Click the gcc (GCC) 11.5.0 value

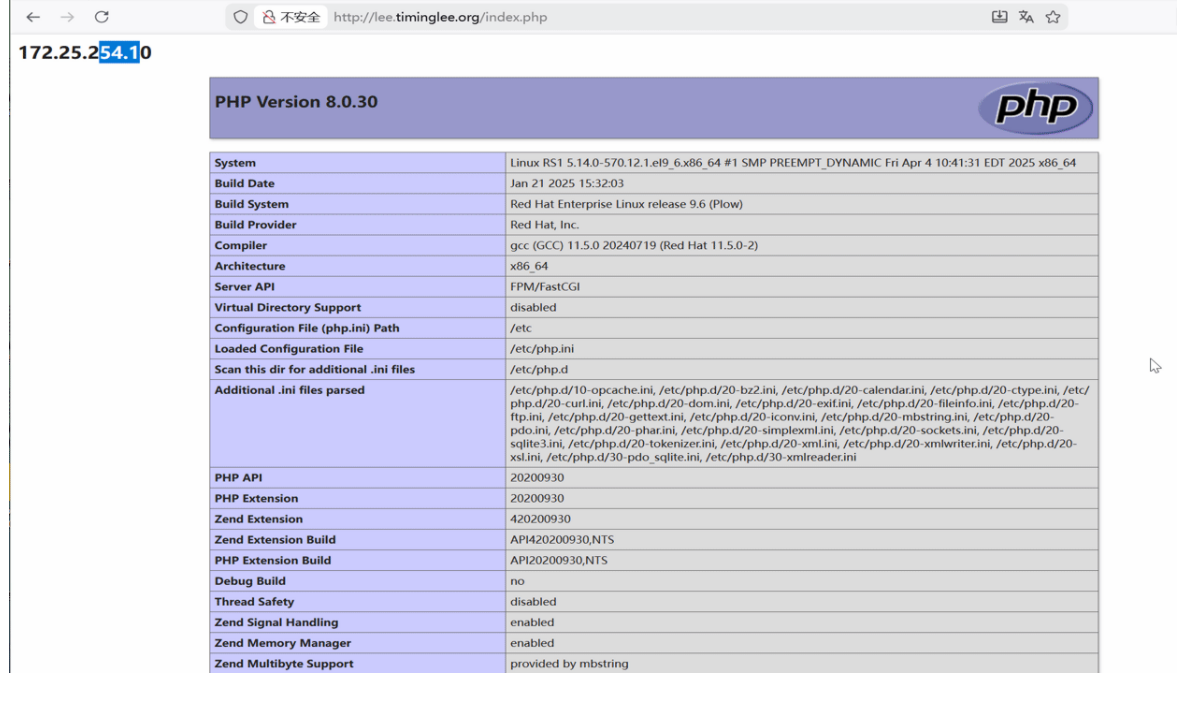pyautogui.click(x=634, y=245)
